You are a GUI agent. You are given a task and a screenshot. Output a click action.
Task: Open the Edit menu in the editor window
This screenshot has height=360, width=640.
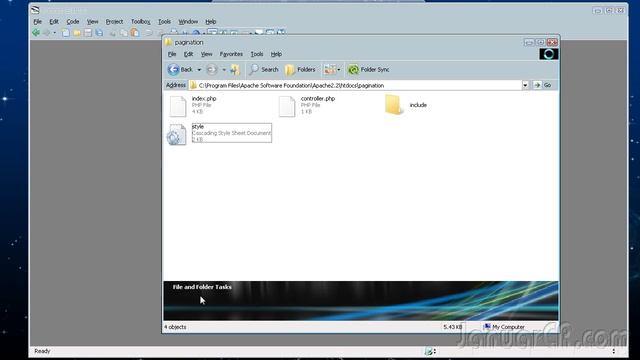point(54,22)
